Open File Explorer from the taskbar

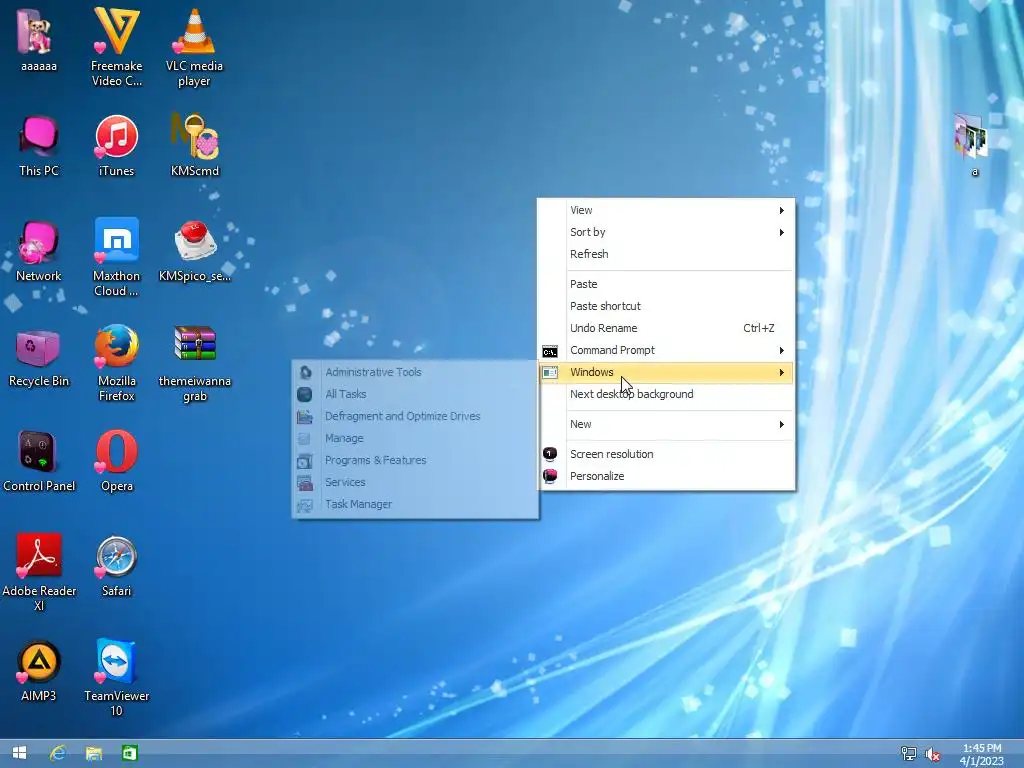click(x=93, y=753)
